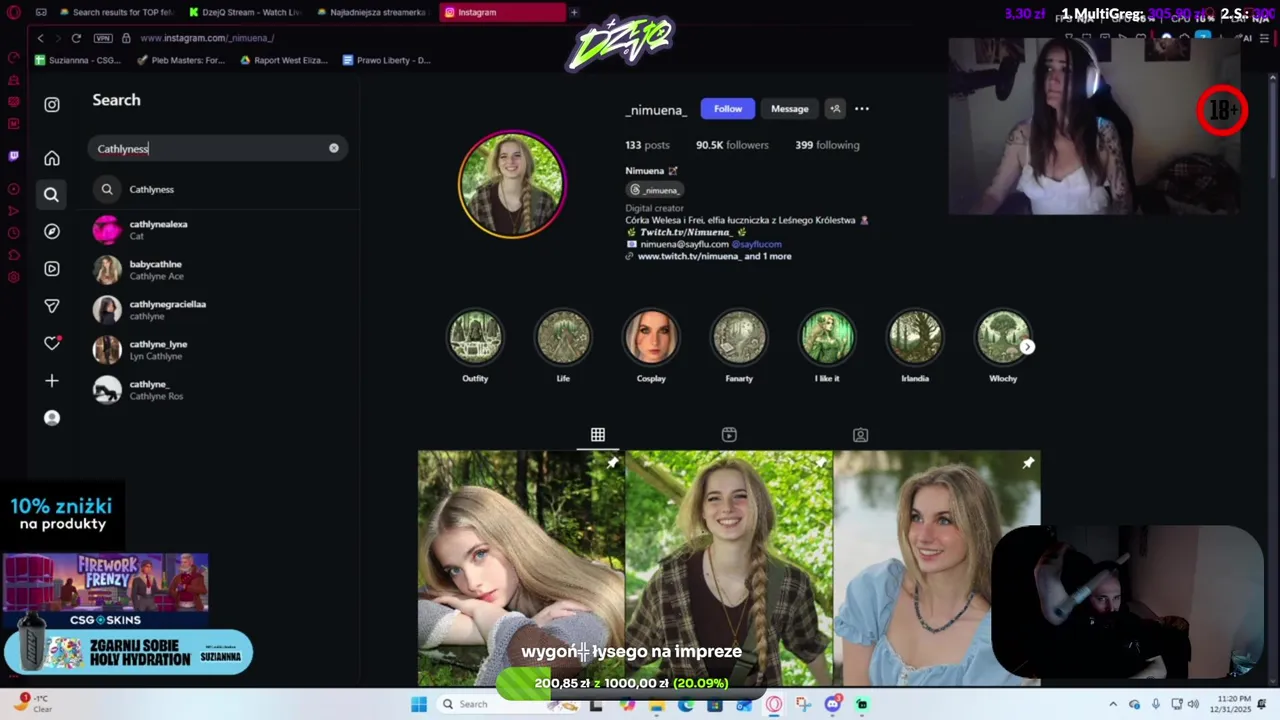Image resolution: width=1280 pixels, height=720 pixels.
Task: Open the profile picture story of _nimuena_
Action: (x=512, y=185)
